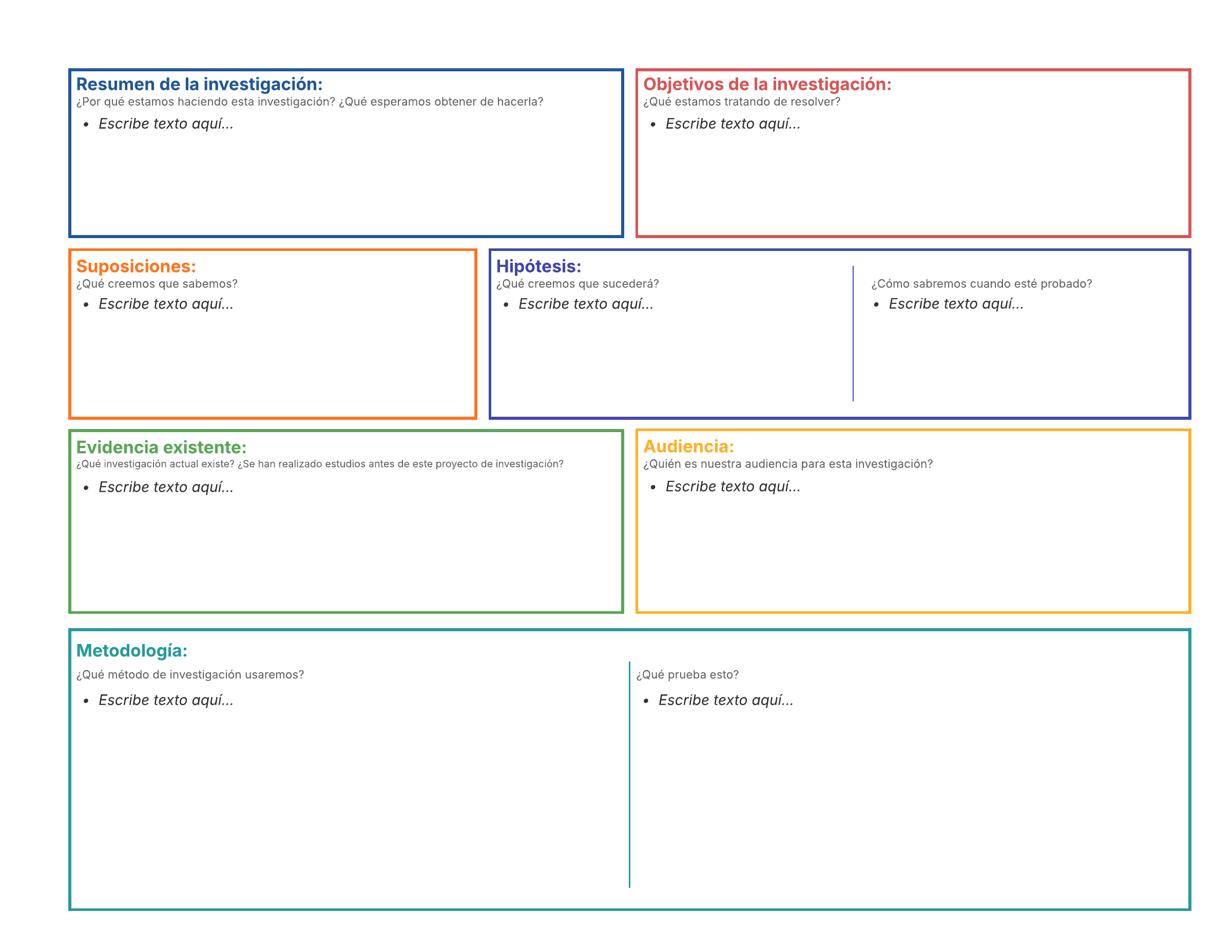Click placeholder text in Evidencia existente box
Viewport: 1232px width, 952px height.
pos(166,487)
